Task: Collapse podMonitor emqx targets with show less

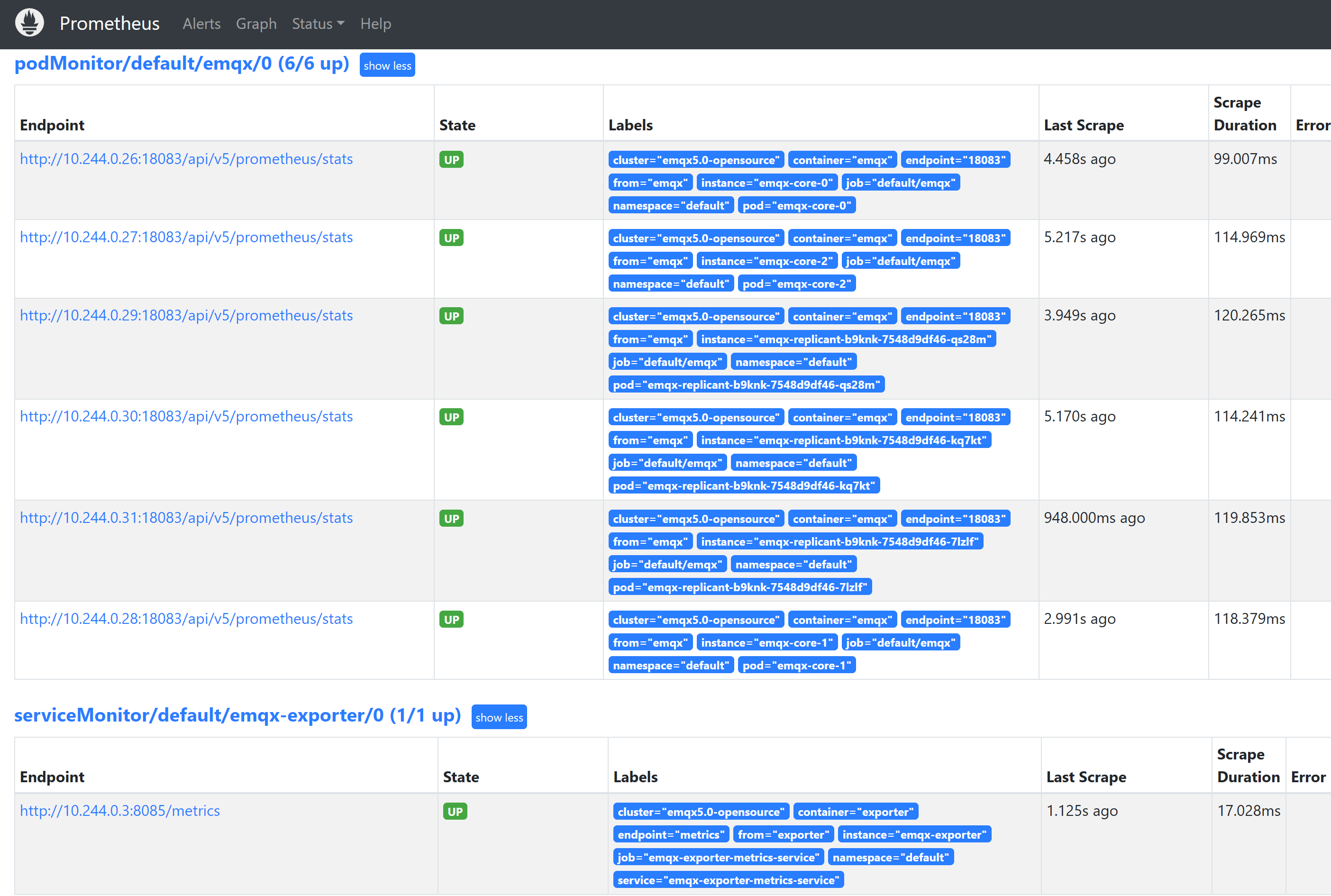Action: (387, 65)
